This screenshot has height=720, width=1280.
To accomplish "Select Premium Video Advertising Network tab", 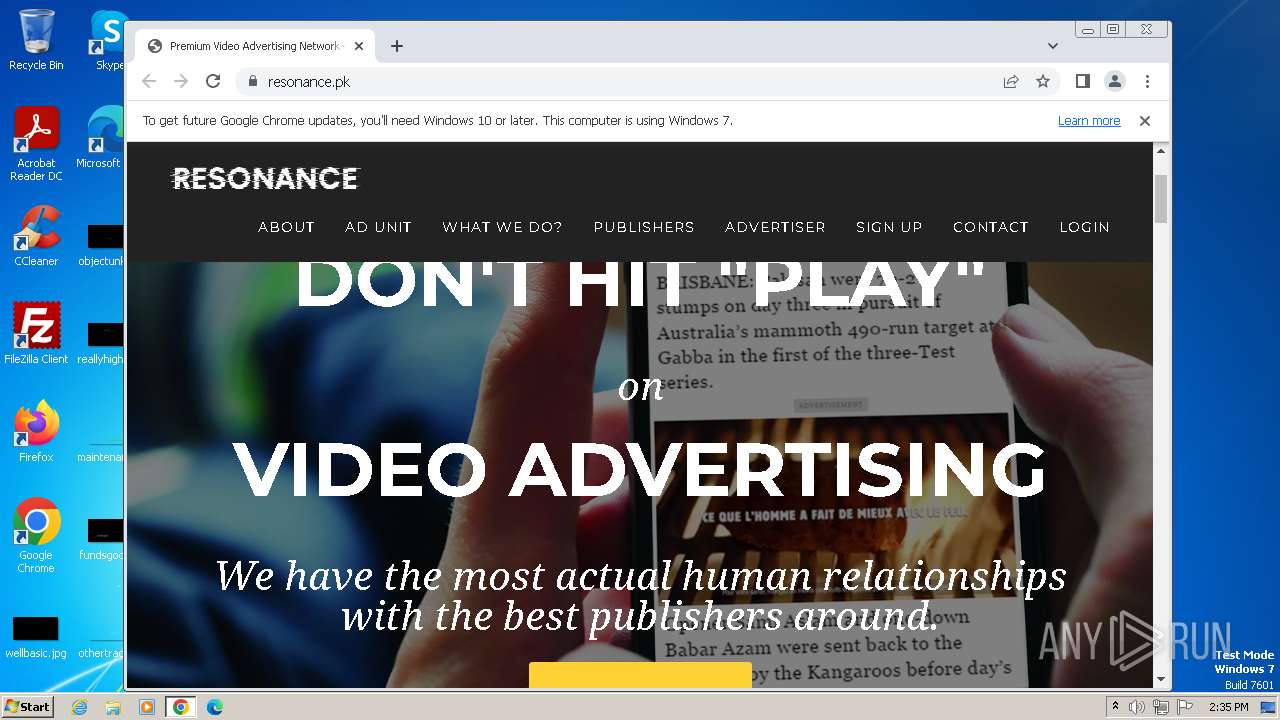I will pyautogui.click(x=255, y=46).
